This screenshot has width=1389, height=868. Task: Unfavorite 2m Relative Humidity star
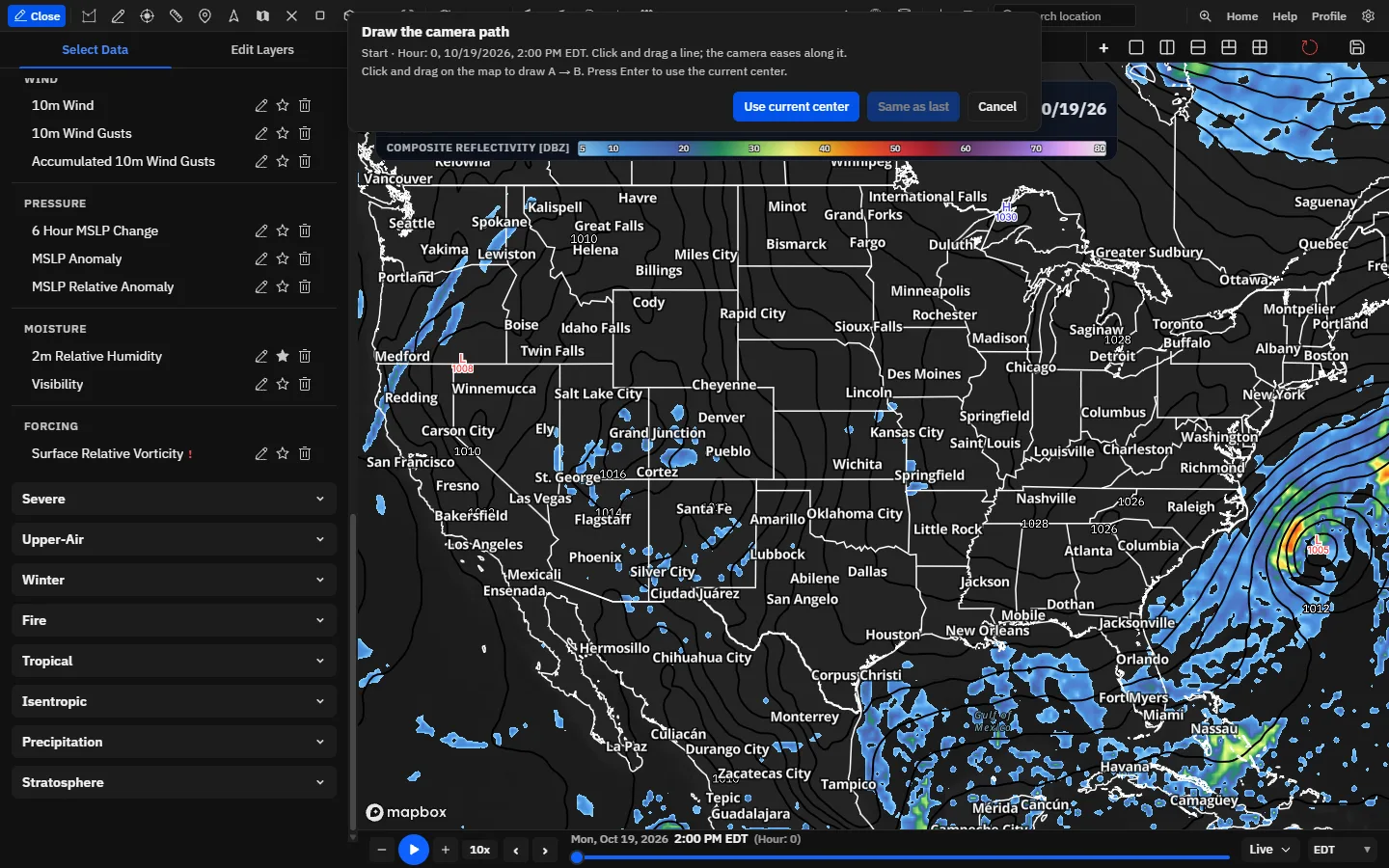(283, 356)
